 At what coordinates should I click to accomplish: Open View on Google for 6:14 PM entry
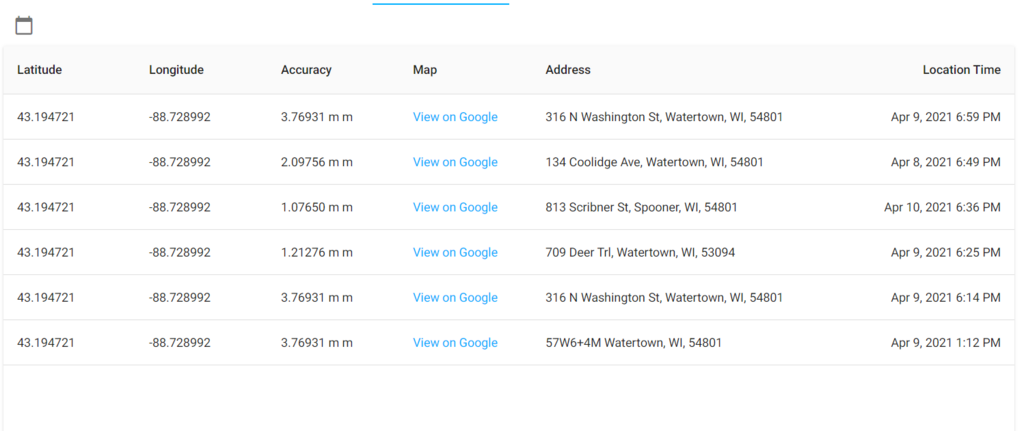tap(455, 297)
